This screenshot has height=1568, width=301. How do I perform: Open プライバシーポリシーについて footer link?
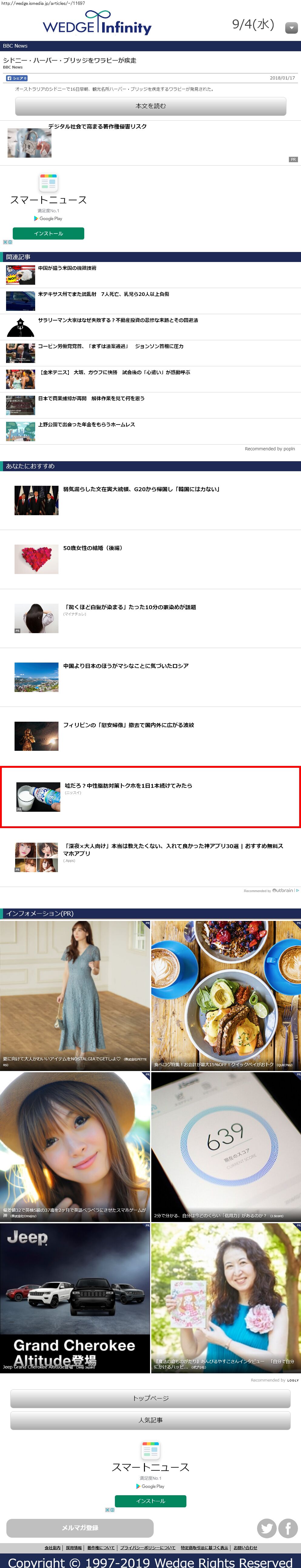tap(148, 1548)
